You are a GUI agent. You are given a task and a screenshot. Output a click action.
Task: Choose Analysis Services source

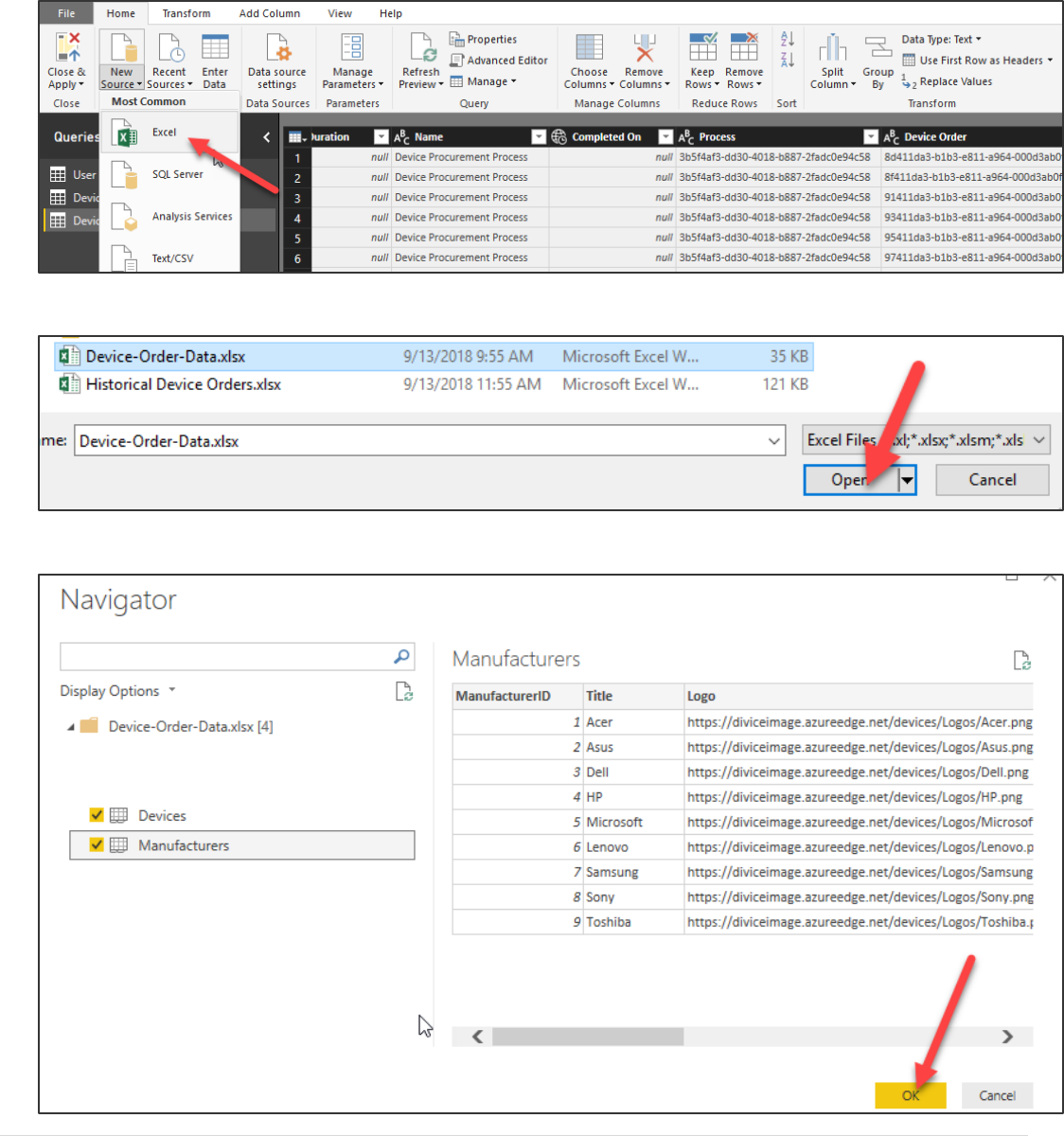point(170,217)
